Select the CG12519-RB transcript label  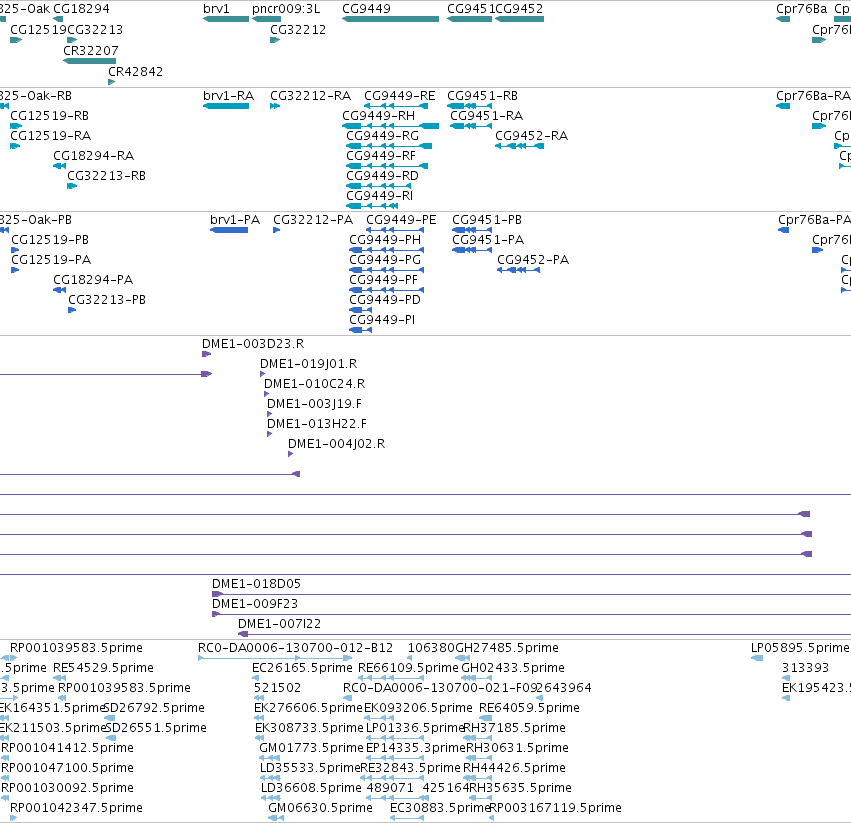pos(49,116)
